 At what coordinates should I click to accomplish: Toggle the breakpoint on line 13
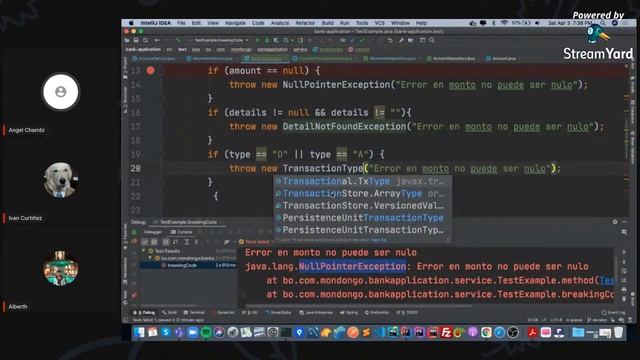[150, 71]
